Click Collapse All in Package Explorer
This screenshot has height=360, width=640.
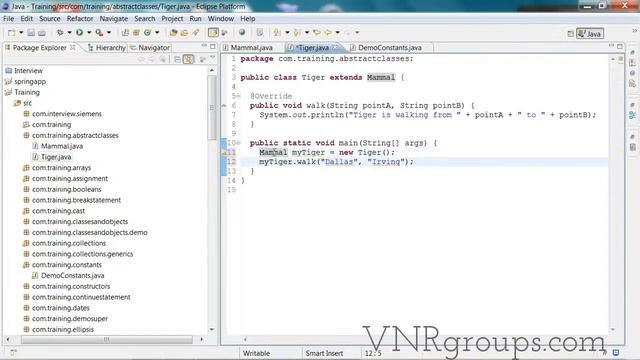tap(177, 60)
